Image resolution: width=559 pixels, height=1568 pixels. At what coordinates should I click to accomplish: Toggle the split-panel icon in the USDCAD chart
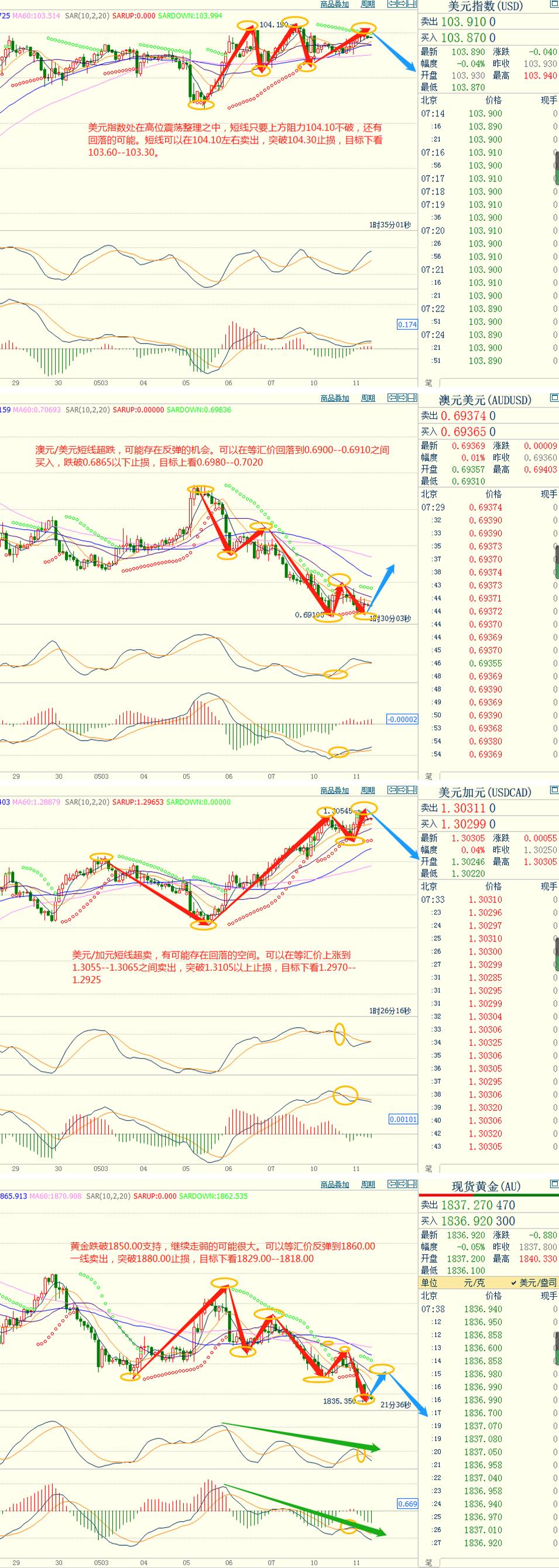point(413,790)
